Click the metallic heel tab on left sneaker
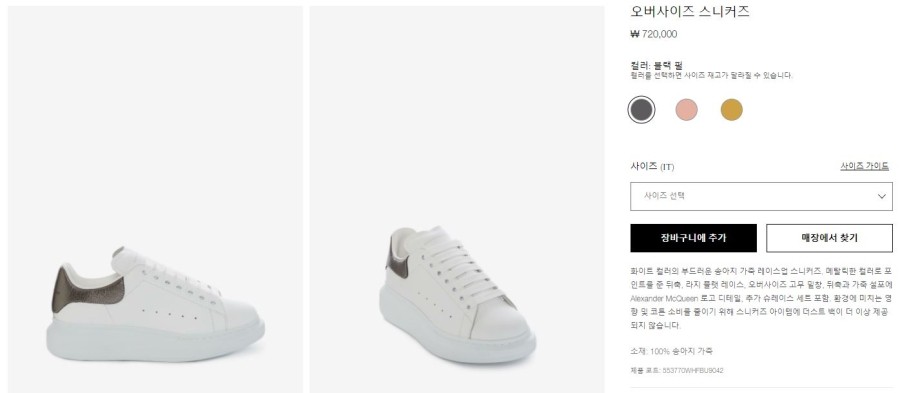This screenshot has height=393, width=900. click(x=86, y=290)
